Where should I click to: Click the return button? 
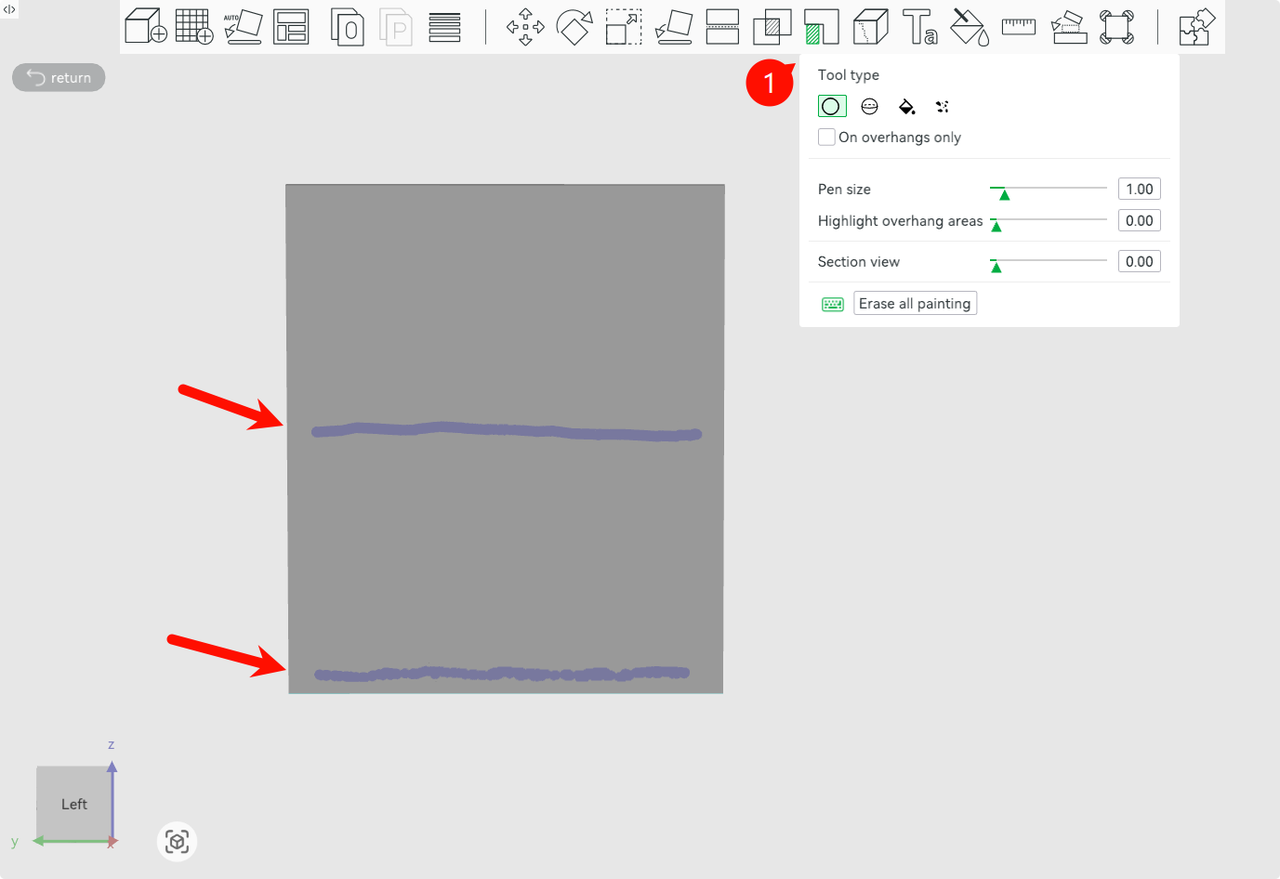point(59,78)
